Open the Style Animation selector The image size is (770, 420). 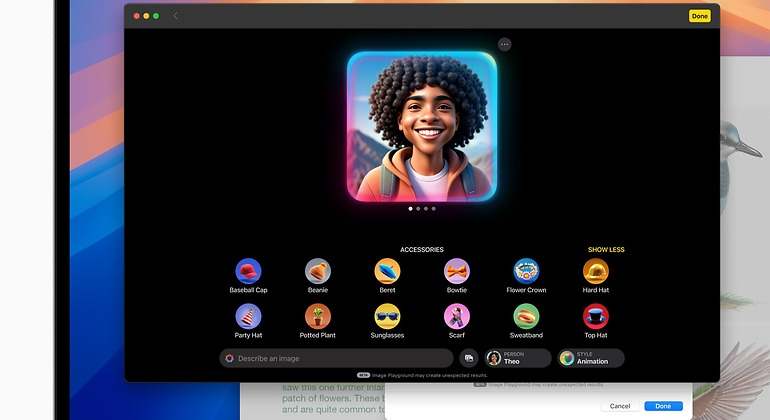coord(591,358)
